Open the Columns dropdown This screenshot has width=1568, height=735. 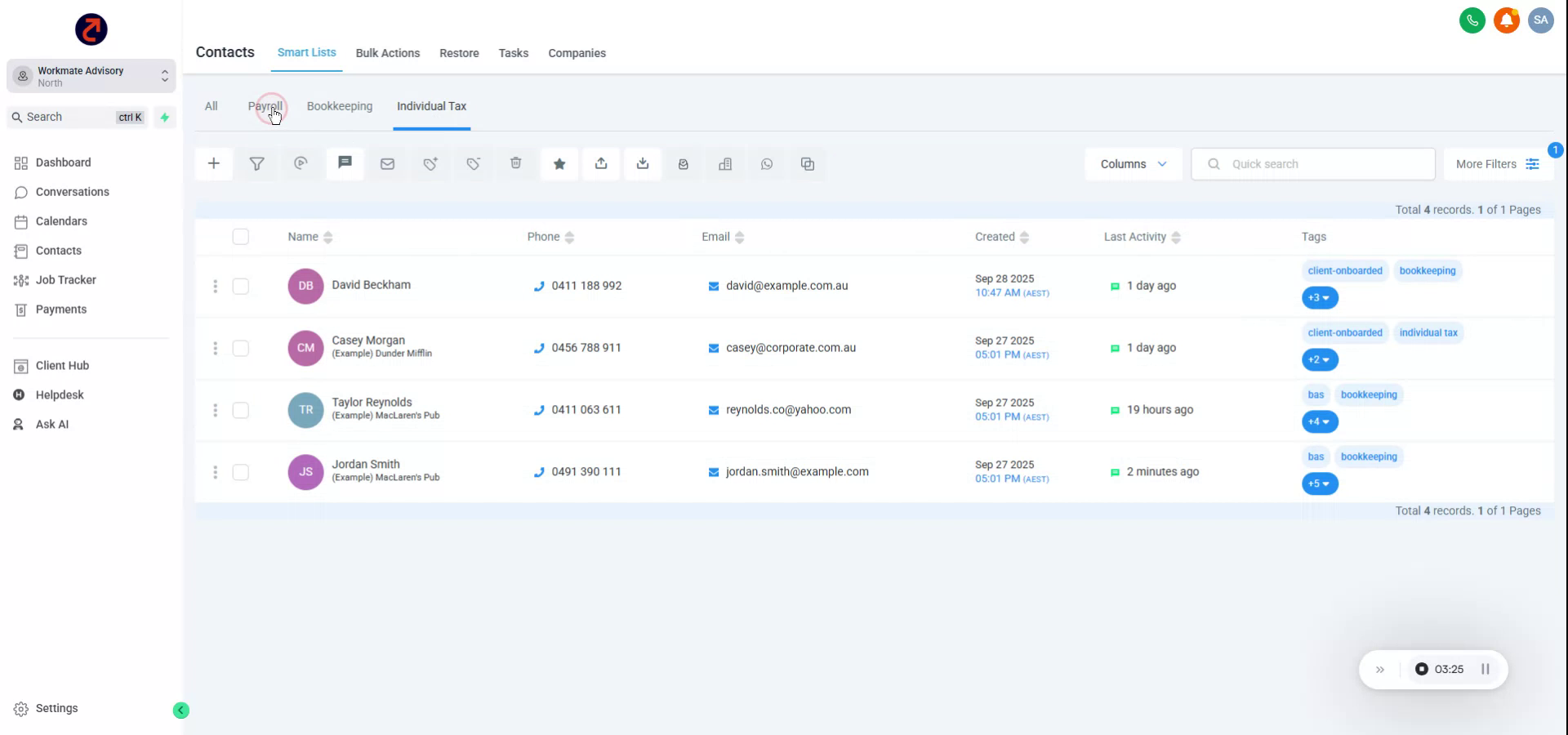(1132, 163)
